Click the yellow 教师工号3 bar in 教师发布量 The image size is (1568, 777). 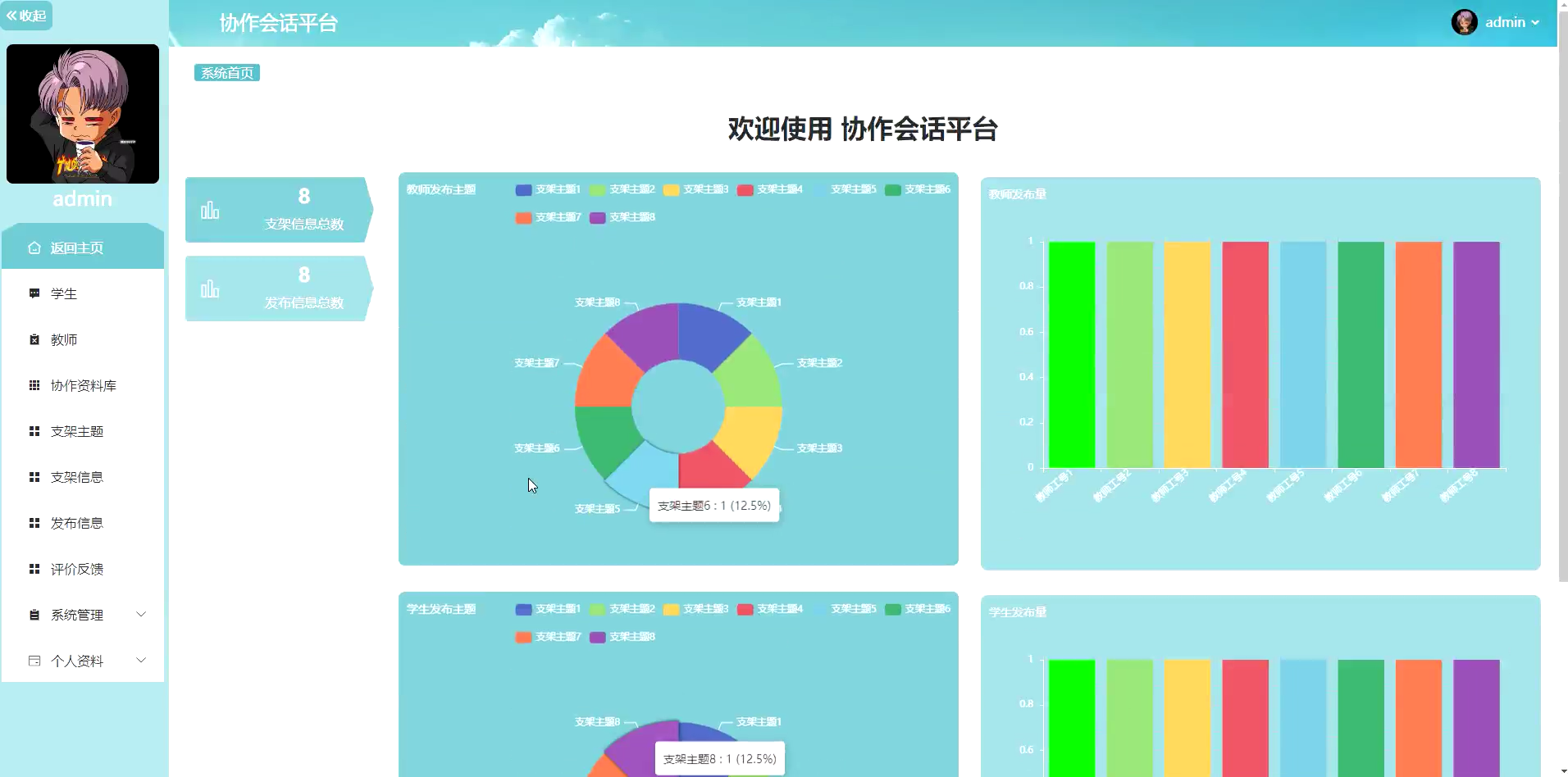pyautogui.click(x=1187, y=354)
